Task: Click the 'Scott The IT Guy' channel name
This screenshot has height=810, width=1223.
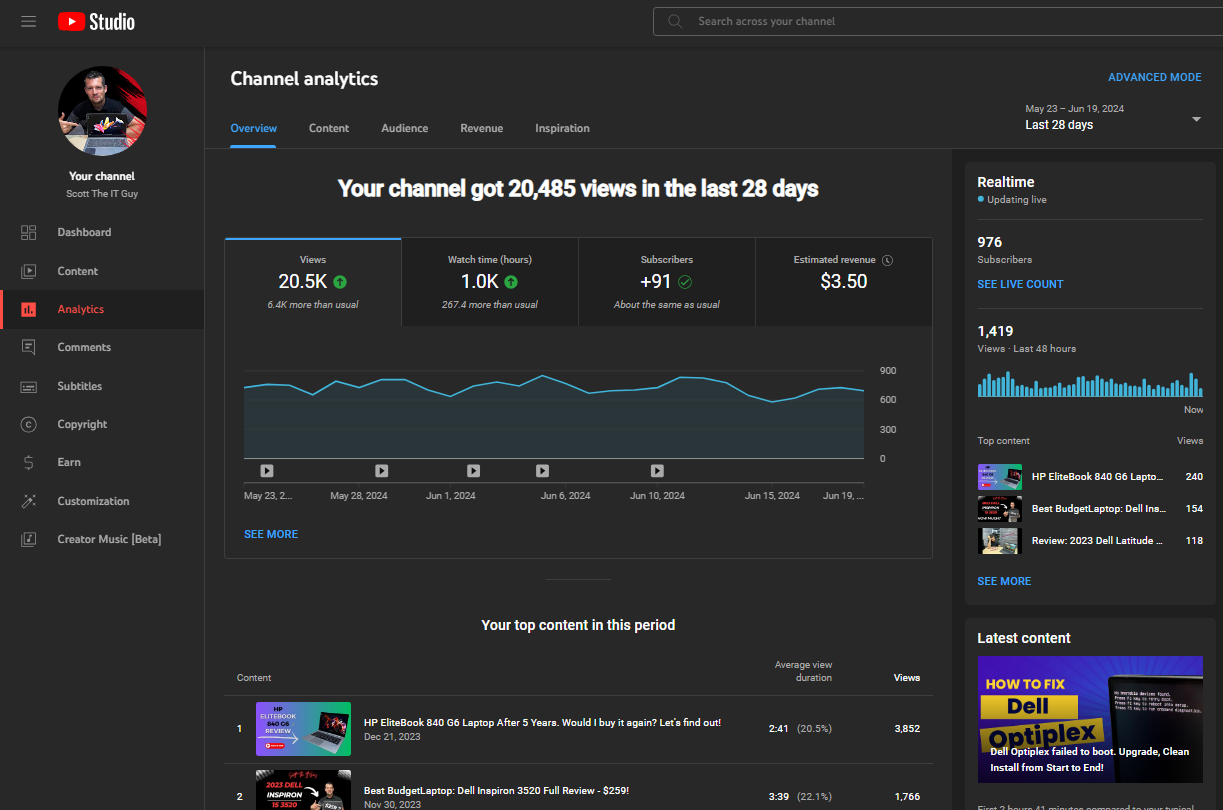Action: (102, 194)
